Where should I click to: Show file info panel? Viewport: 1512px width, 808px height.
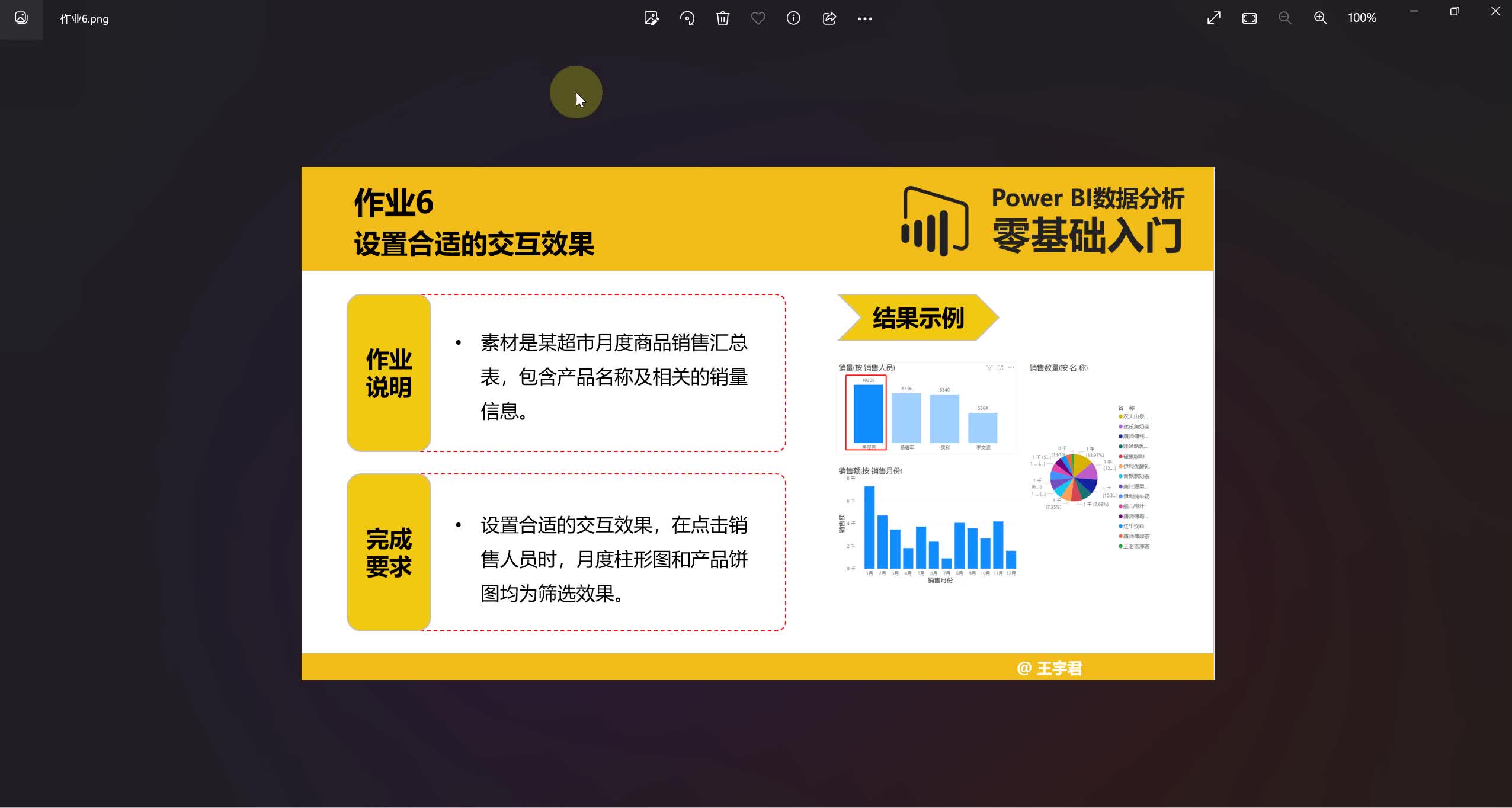(x=793, y=18)
